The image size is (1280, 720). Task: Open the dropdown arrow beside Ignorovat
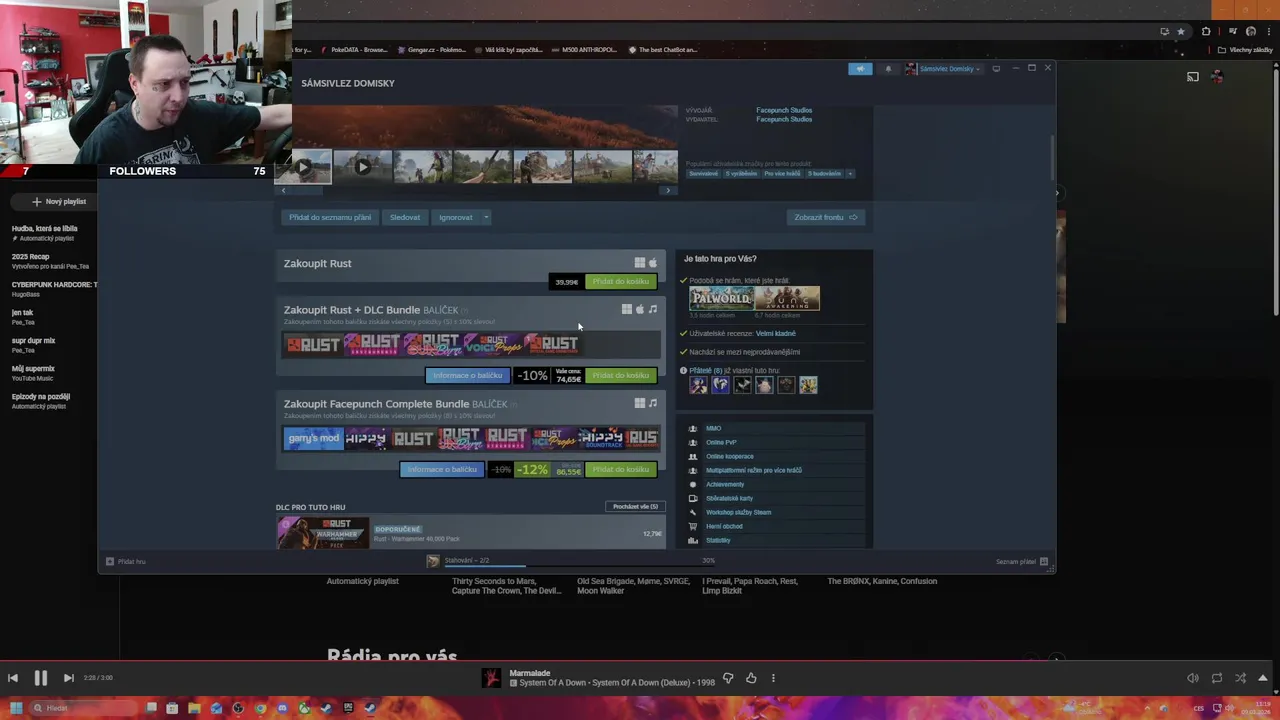coord(486,217)
